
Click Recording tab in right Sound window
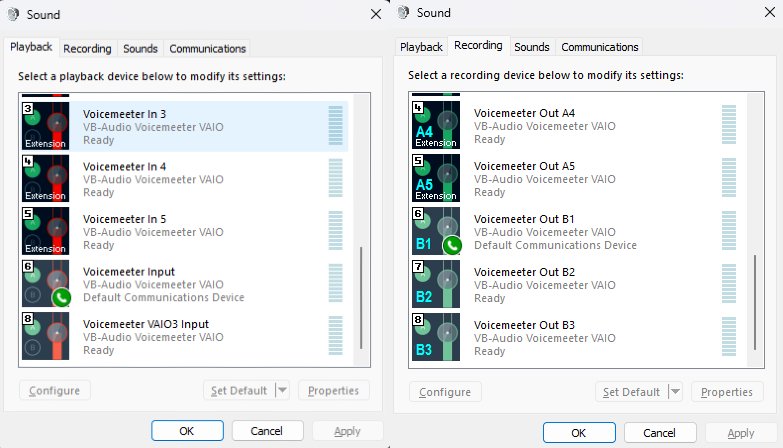pos(478,45)
